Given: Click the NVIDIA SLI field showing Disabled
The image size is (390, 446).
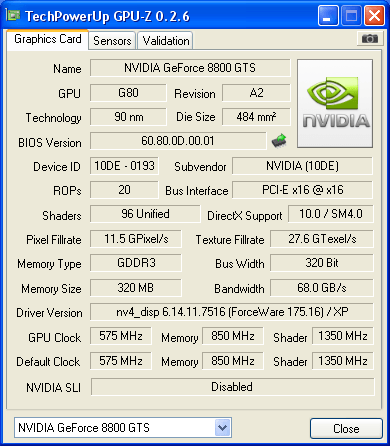Looking at the screenshot, I should click(232, 387).
